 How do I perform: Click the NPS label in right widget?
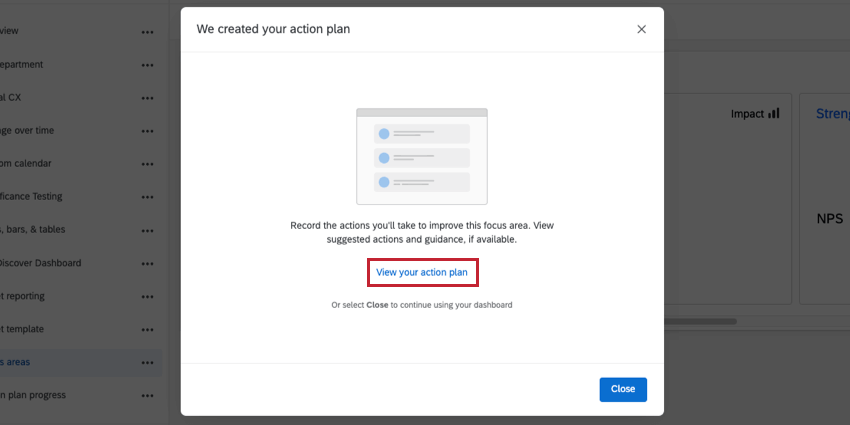coord(829,218)
